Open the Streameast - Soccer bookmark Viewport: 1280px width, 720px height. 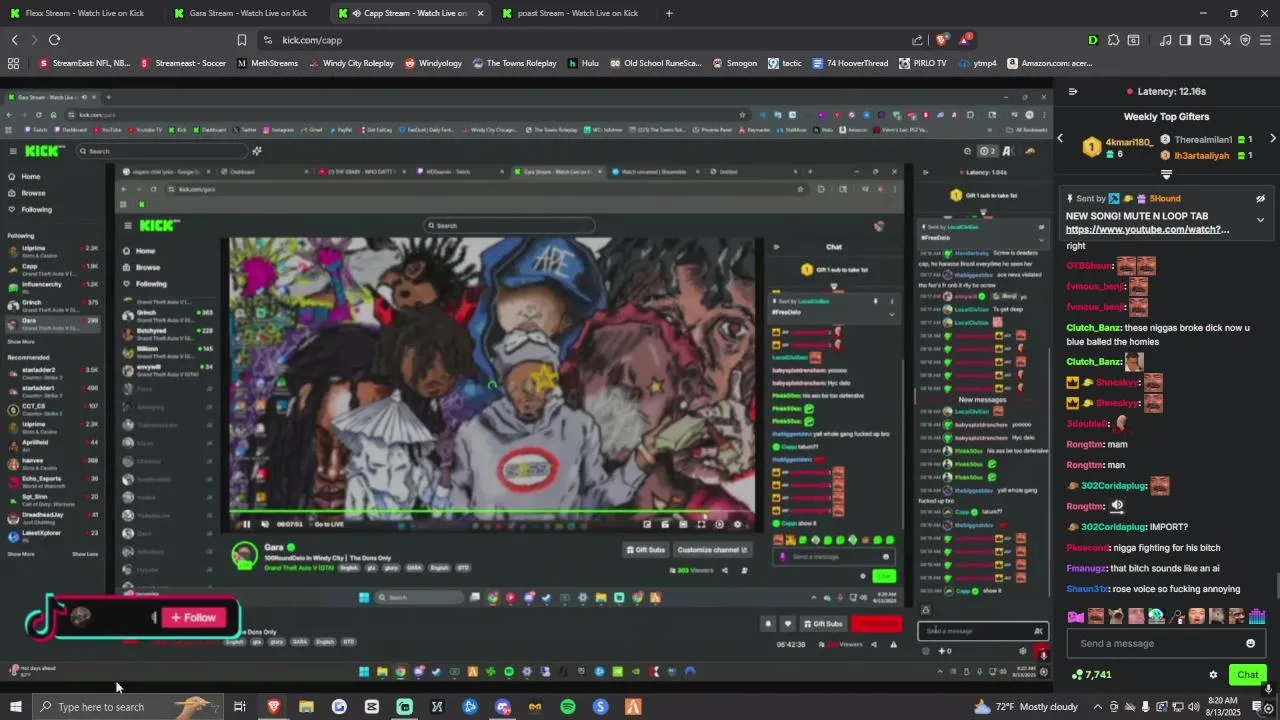184,63
